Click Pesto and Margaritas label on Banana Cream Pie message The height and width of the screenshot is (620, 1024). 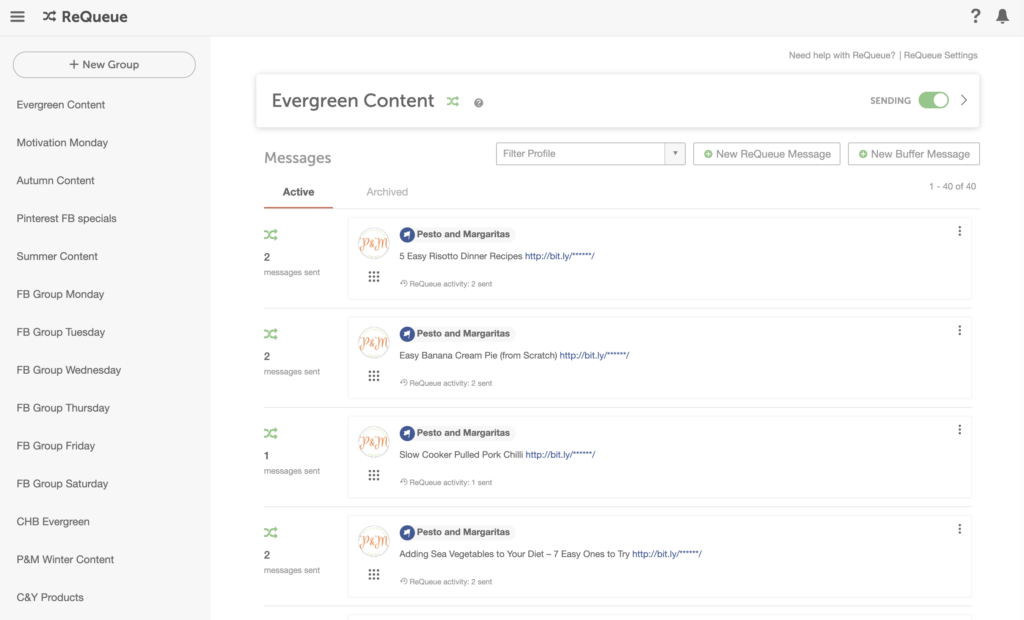click(463, 333)
